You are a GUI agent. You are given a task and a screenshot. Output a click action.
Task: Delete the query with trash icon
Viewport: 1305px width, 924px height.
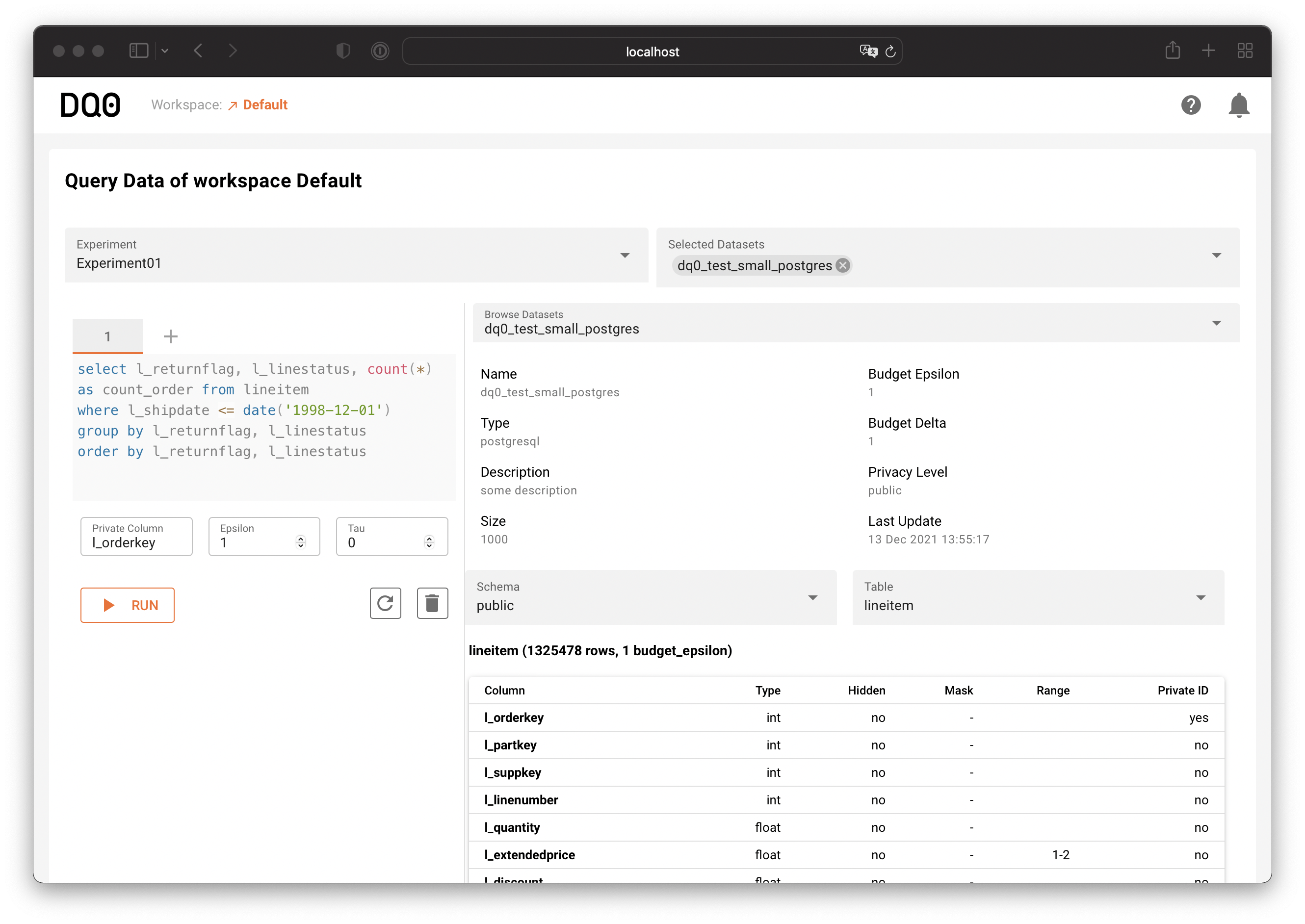(432, 603)
